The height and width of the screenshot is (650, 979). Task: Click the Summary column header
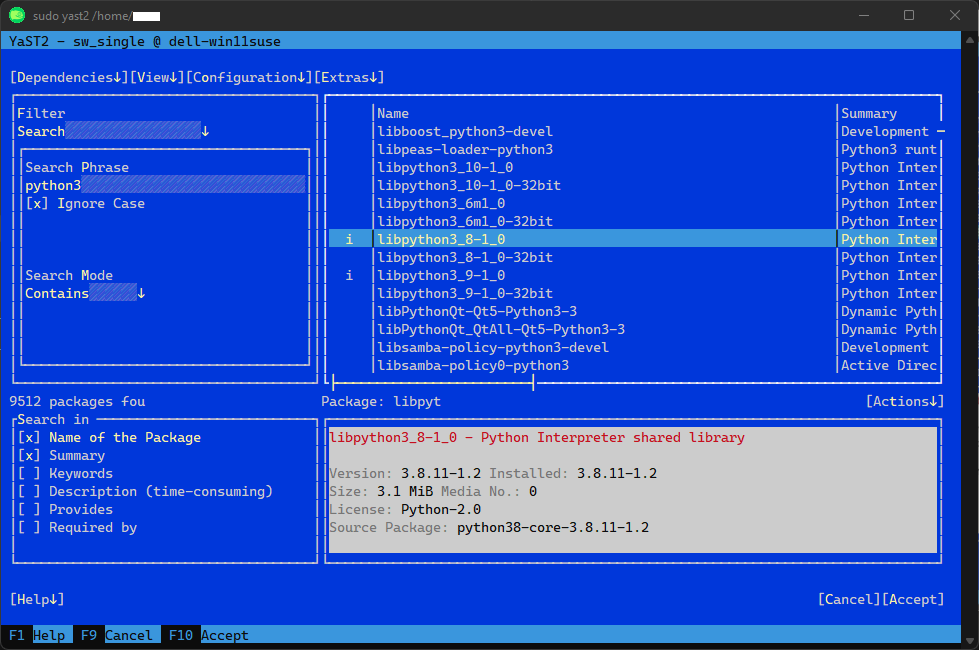click(869, 114)
